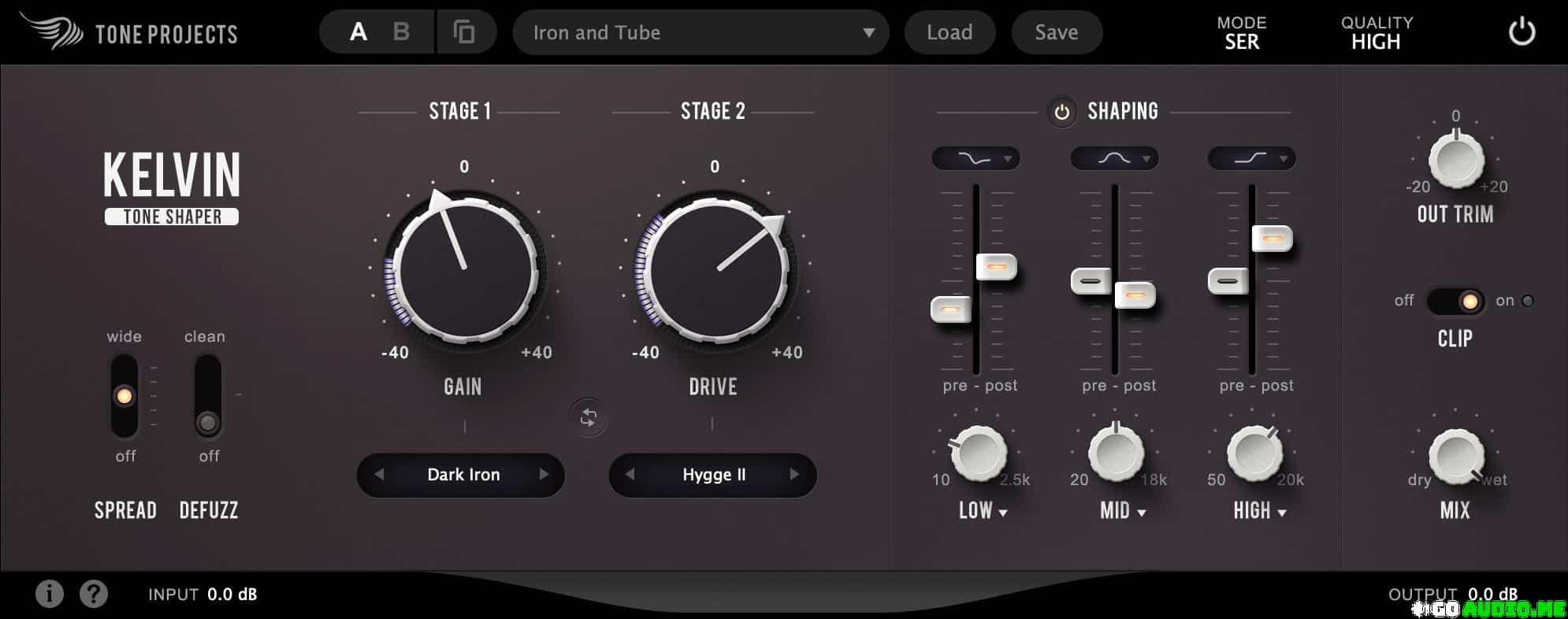
Task: Click the low band post fader handle
Action: [x=997, y=266]
